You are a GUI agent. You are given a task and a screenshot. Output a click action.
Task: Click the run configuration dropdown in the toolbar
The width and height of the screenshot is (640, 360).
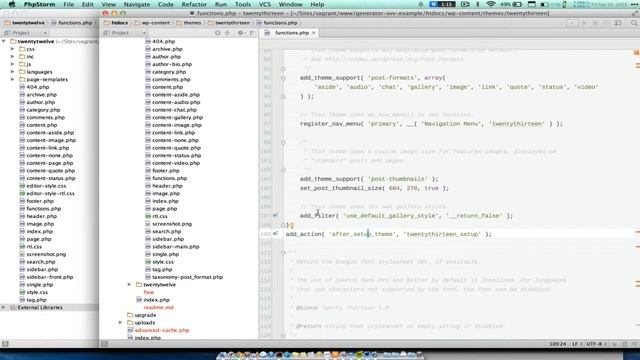pos(572,23)
